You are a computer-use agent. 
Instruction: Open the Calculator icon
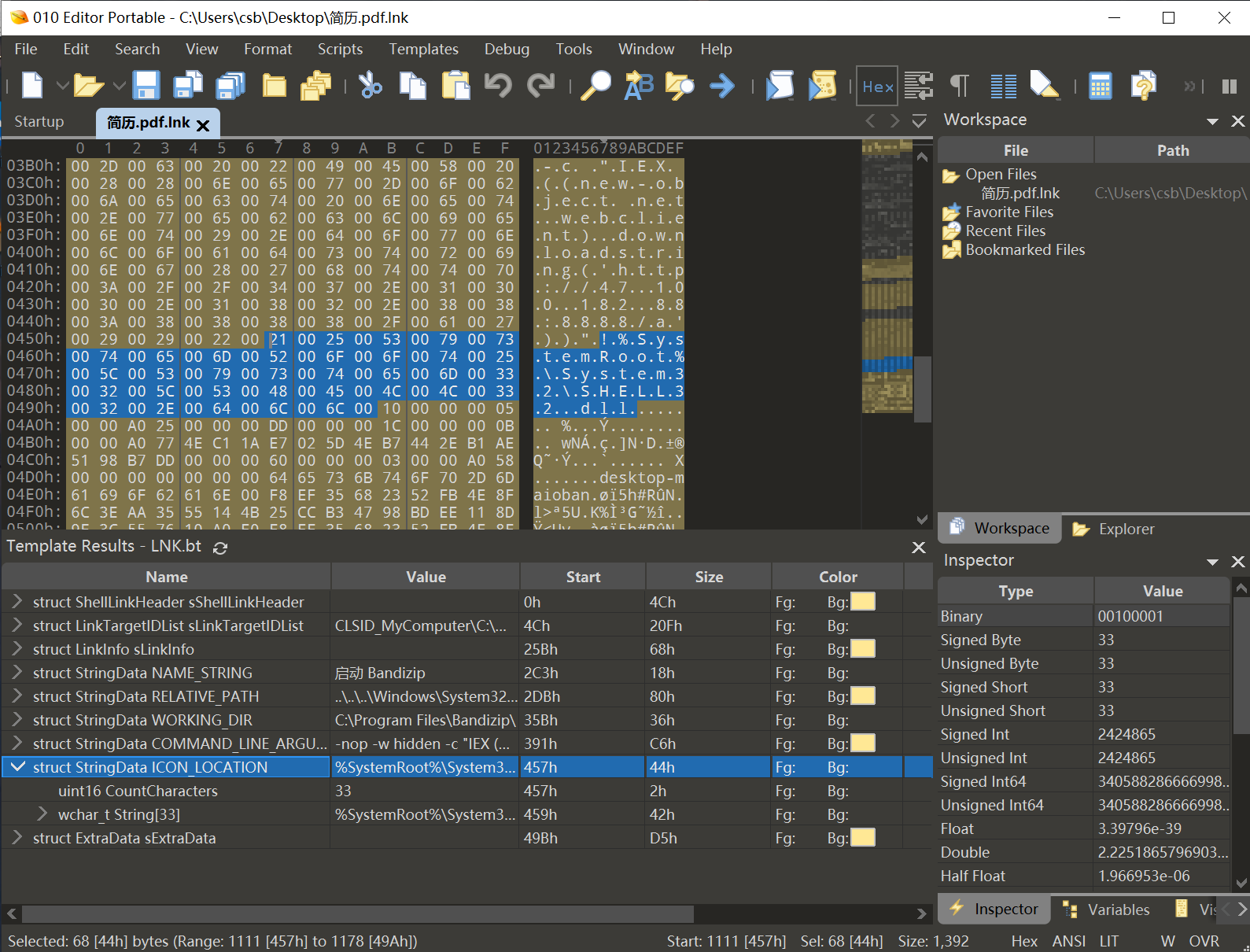(1101, 85)
